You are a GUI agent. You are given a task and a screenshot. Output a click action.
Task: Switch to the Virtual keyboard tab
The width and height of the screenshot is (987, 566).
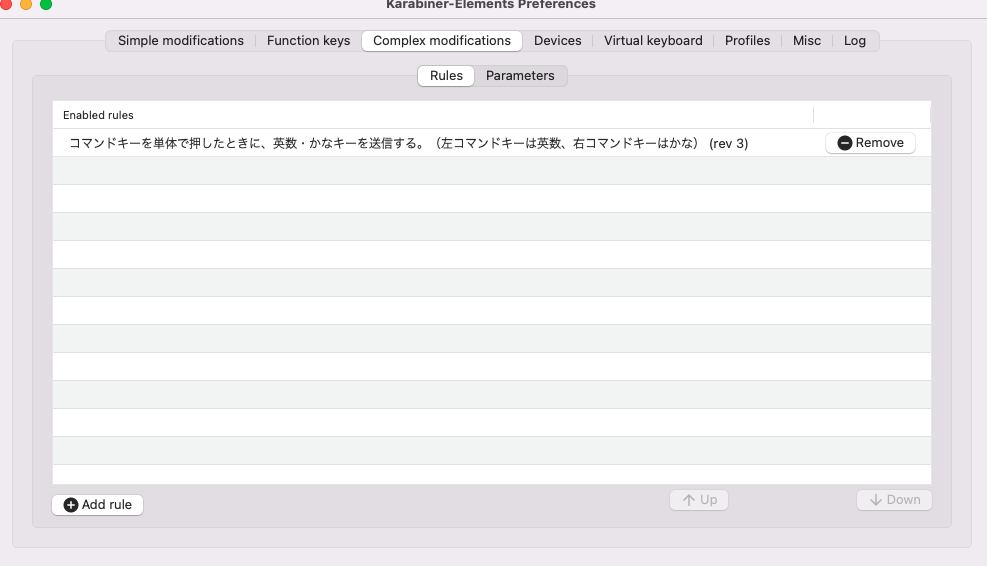(x=653, y=41)
